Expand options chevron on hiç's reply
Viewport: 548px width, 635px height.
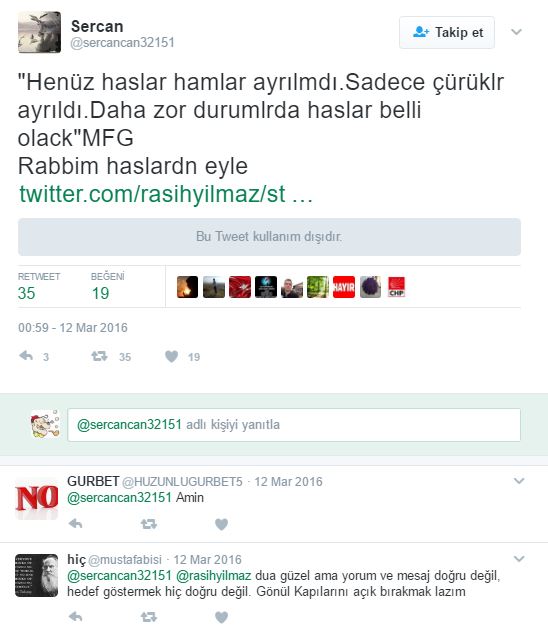click(519, 559)
